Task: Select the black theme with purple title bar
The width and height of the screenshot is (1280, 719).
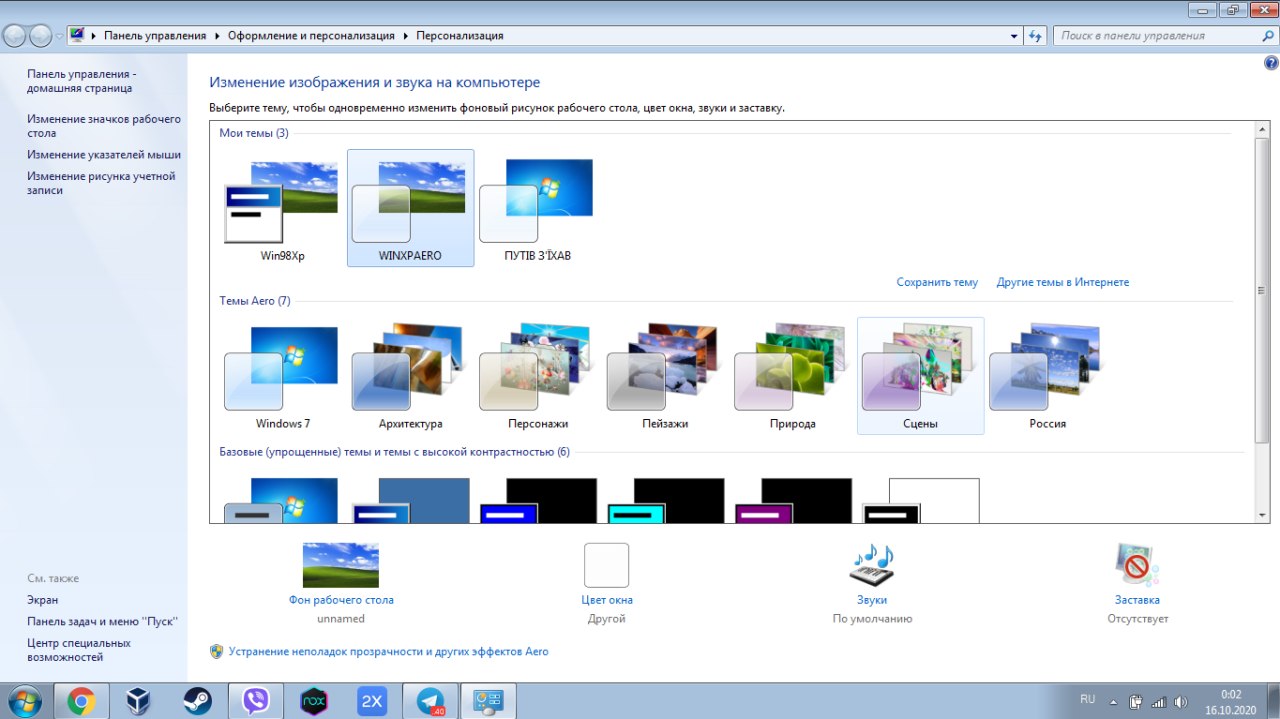Action: point(793,500)
